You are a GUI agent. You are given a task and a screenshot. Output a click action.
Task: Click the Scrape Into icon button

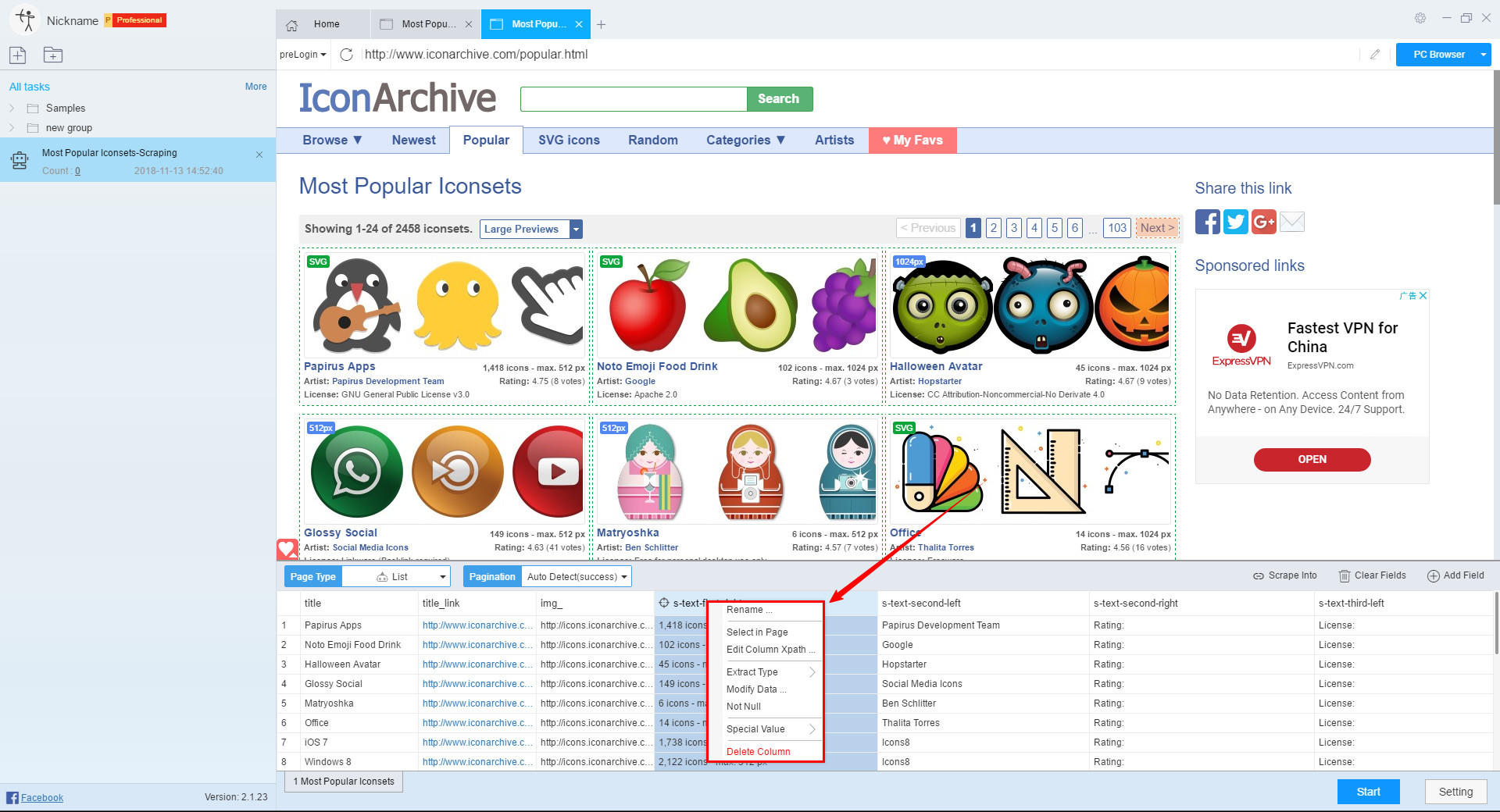pyautogui.click(x=1285, y=575)
